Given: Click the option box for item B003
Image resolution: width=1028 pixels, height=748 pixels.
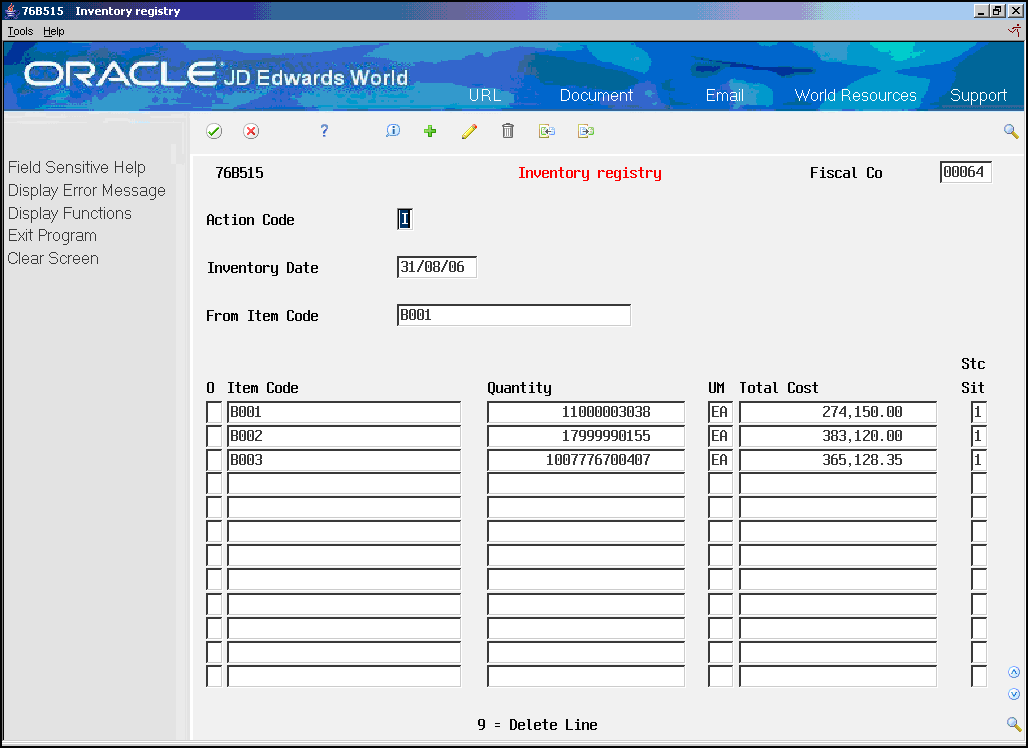Looking at the screenshot, I should tap(214, 460).
